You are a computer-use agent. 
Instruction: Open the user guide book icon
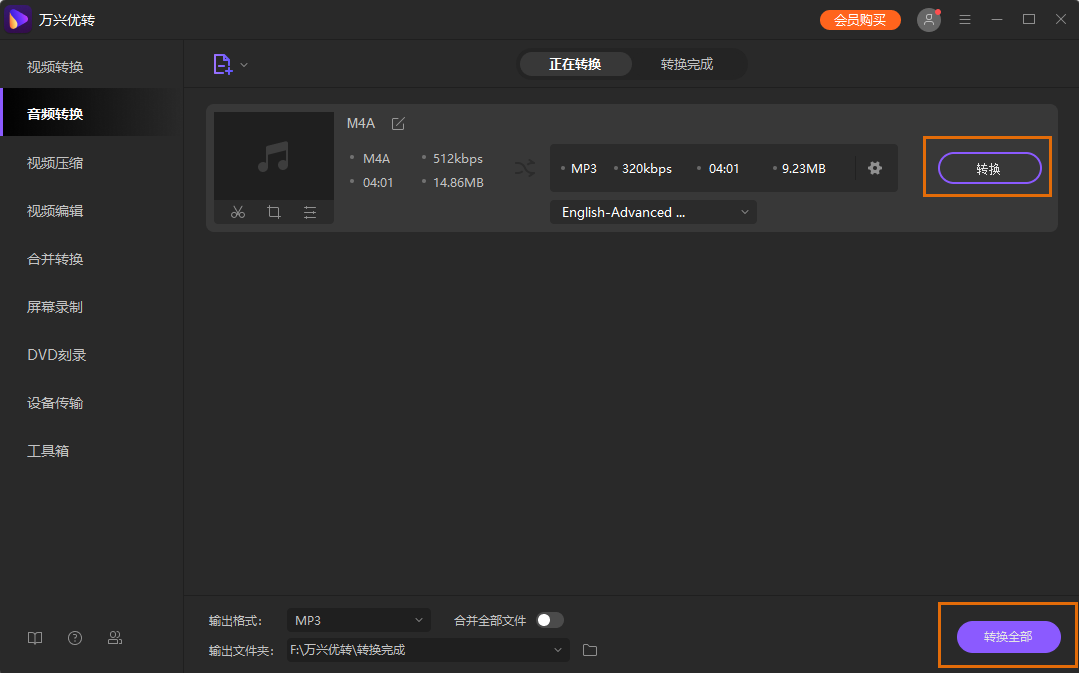coord(35,637)
